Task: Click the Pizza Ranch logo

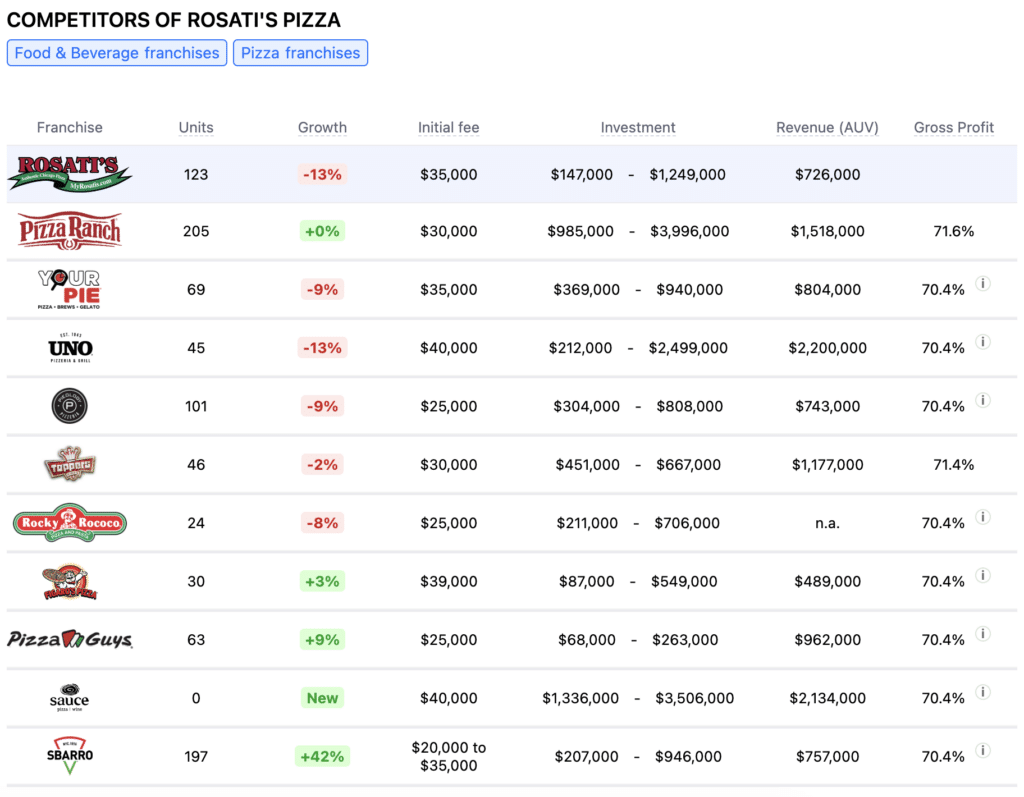Action: 70,231
